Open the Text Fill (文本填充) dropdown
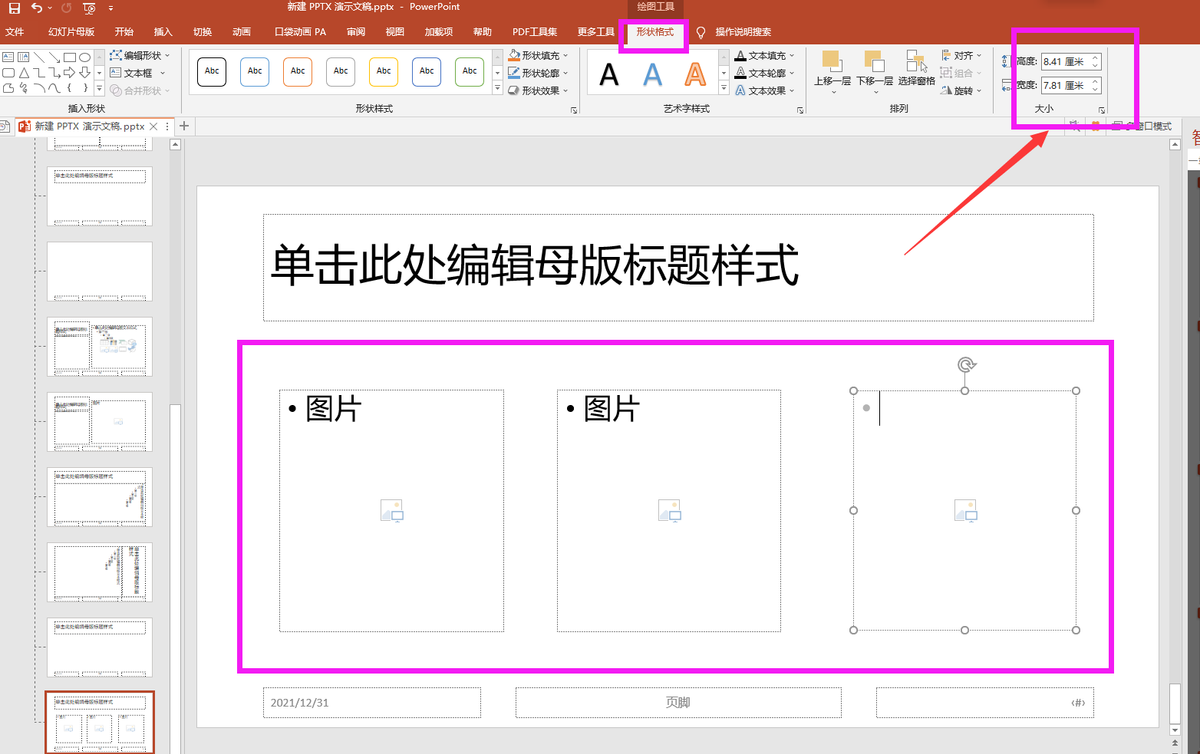1200x754 pixels. point(765,56)
